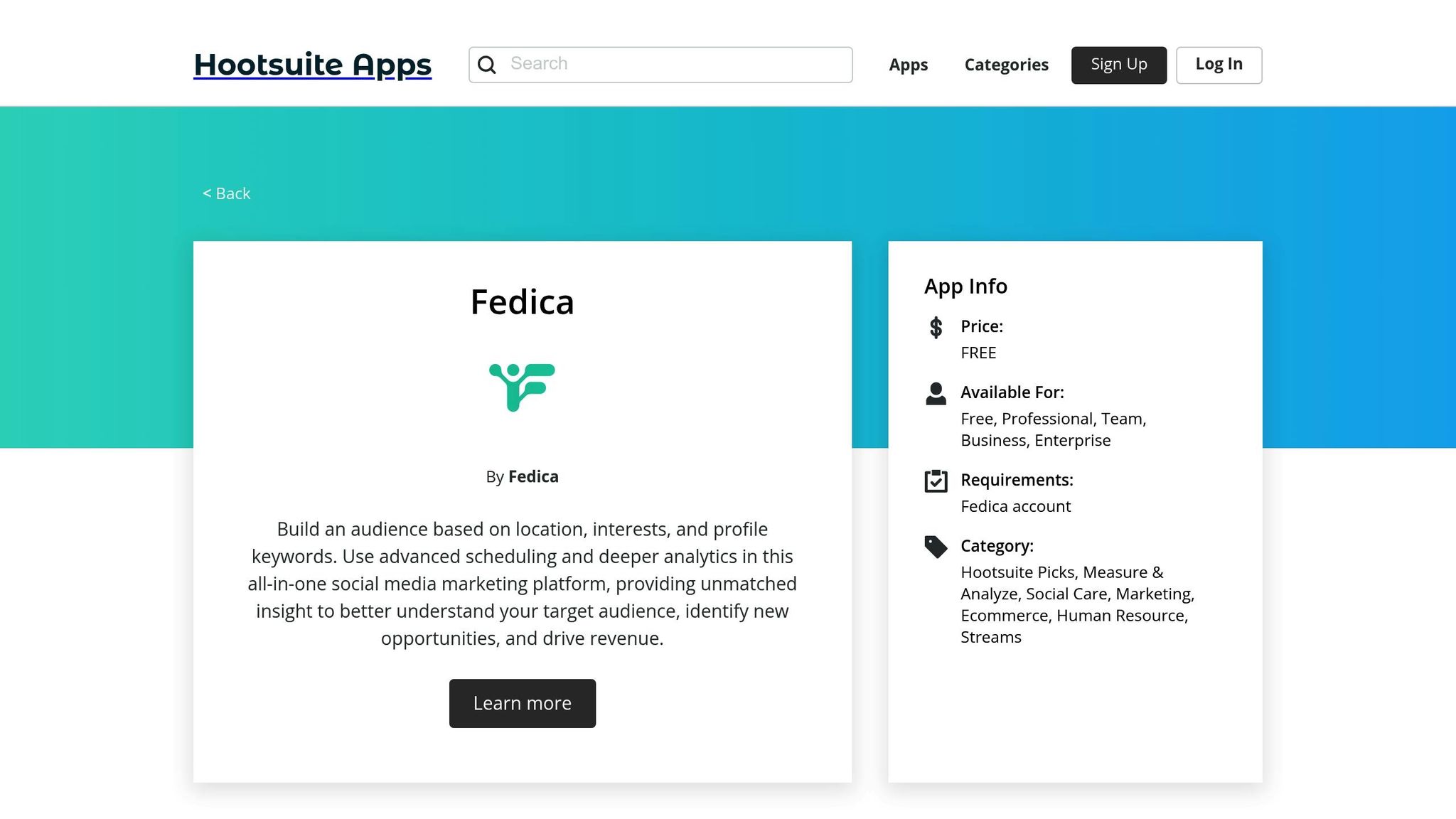Click the Fedica logo icon
1456x819 pixels.
[522, 387]
